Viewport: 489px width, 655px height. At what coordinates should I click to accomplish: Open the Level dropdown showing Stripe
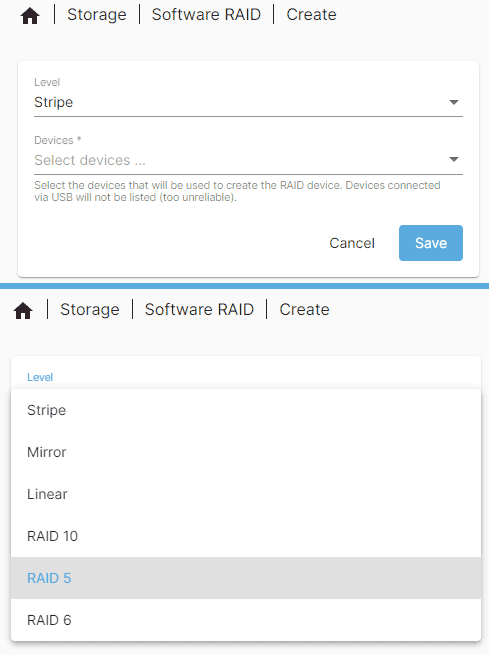(248, 102)
